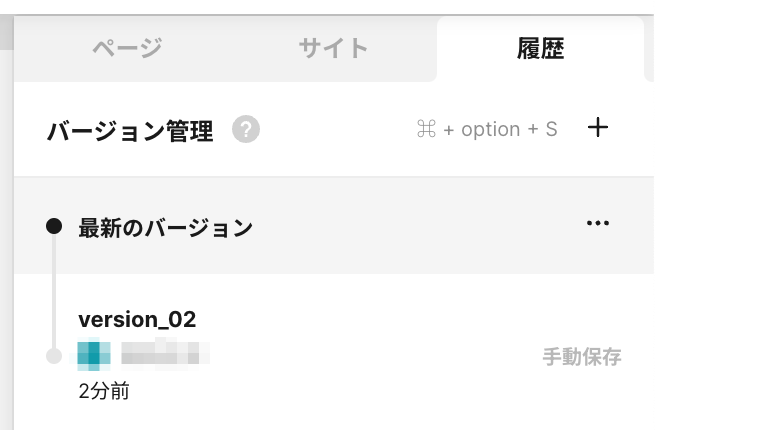Image resolution: width=774 pixels, height=430 pixels.
Task: Click the scrollbar on the left edge
Action: coord(6,32)
